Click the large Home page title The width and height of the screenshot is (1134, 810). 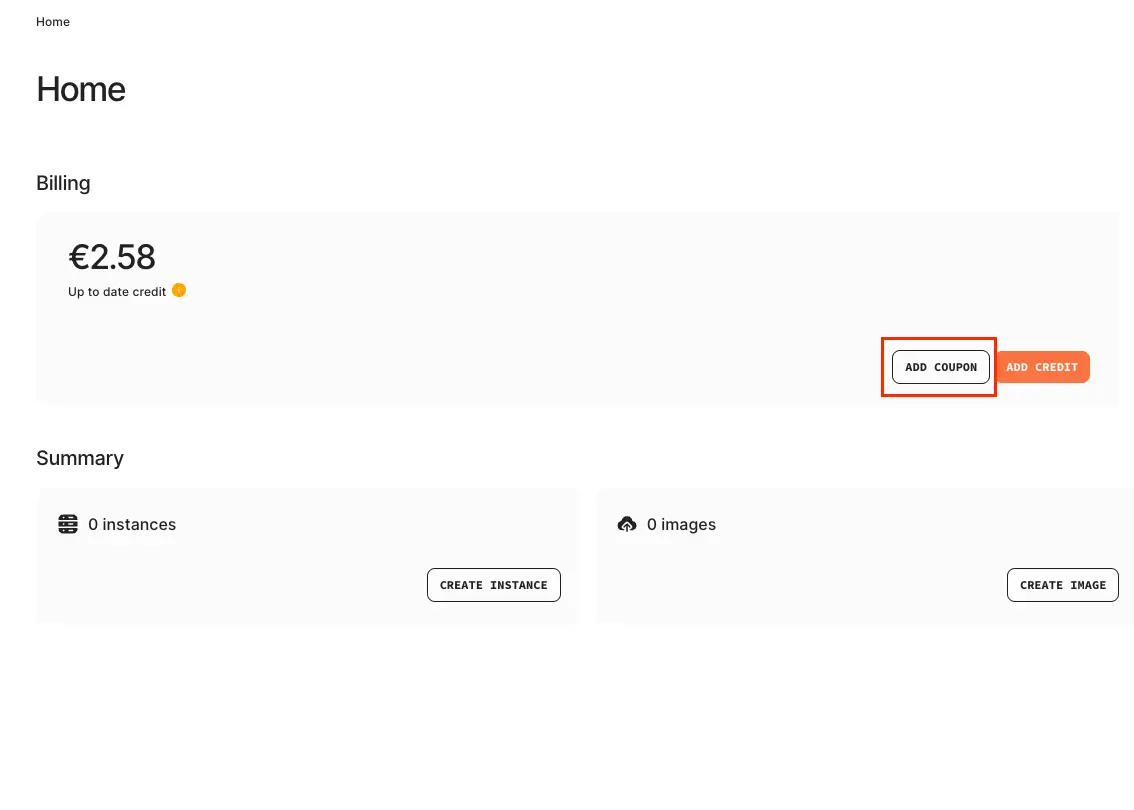81,90
